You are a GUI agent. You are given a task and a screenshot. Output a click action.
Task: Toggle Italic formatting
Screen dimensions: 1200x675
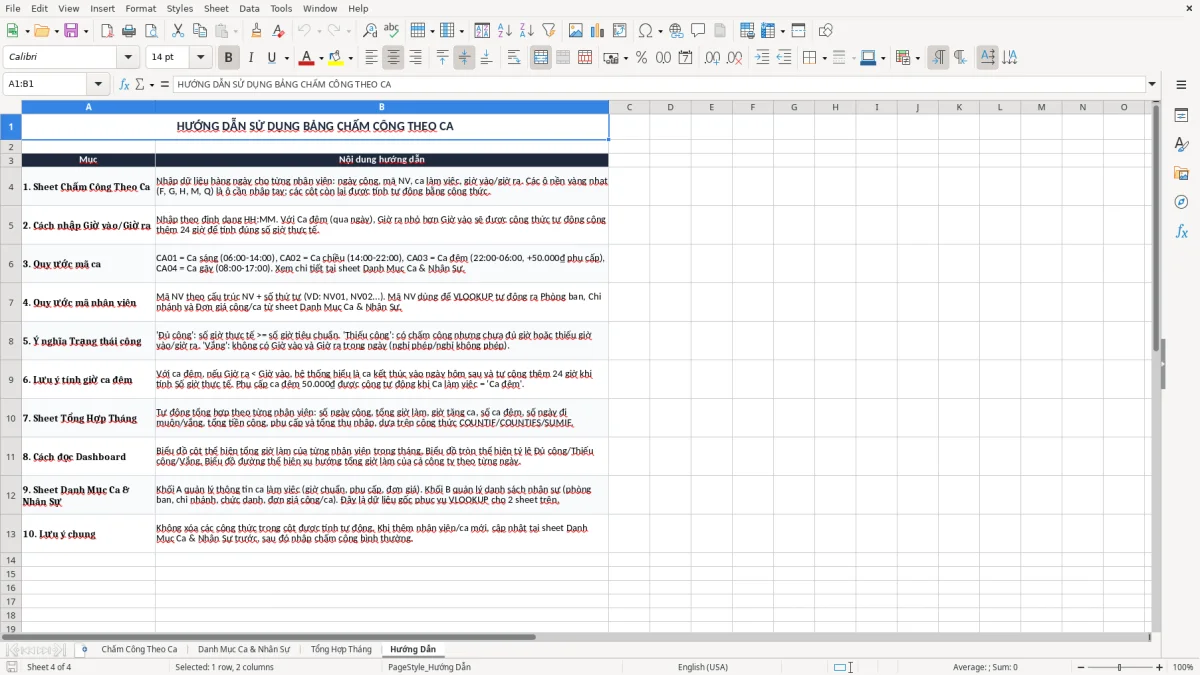pyautogui.click(x=250, y=58)
